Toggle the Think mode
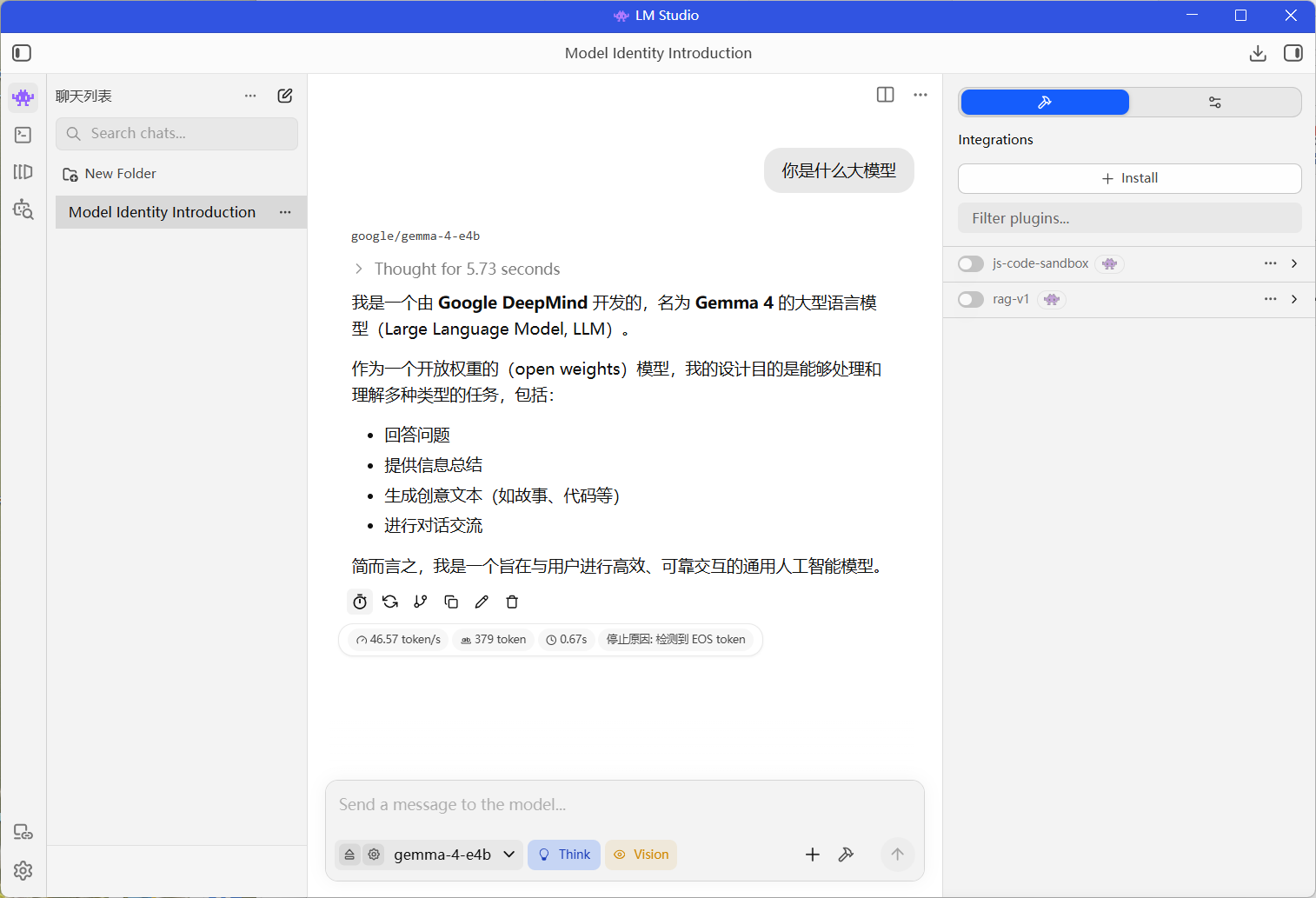Image resolution: width=1316 pixels, height=898 pixels. 564,855
